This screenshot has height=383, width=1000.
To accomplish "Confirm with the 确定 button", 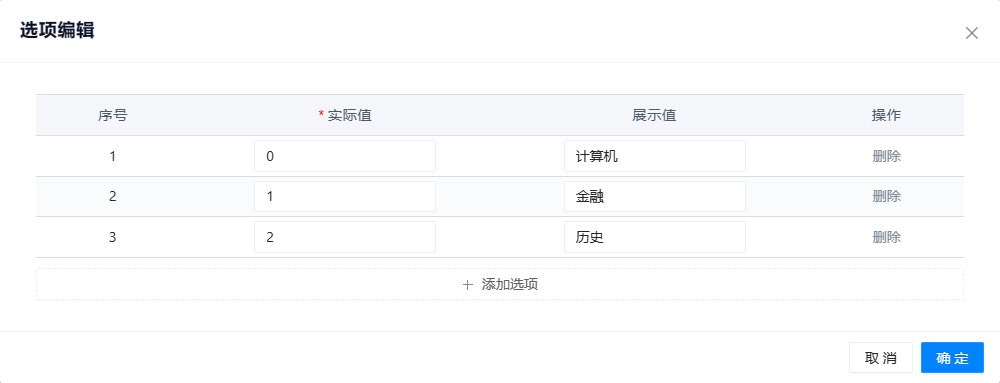I will [x=952, y=358].
